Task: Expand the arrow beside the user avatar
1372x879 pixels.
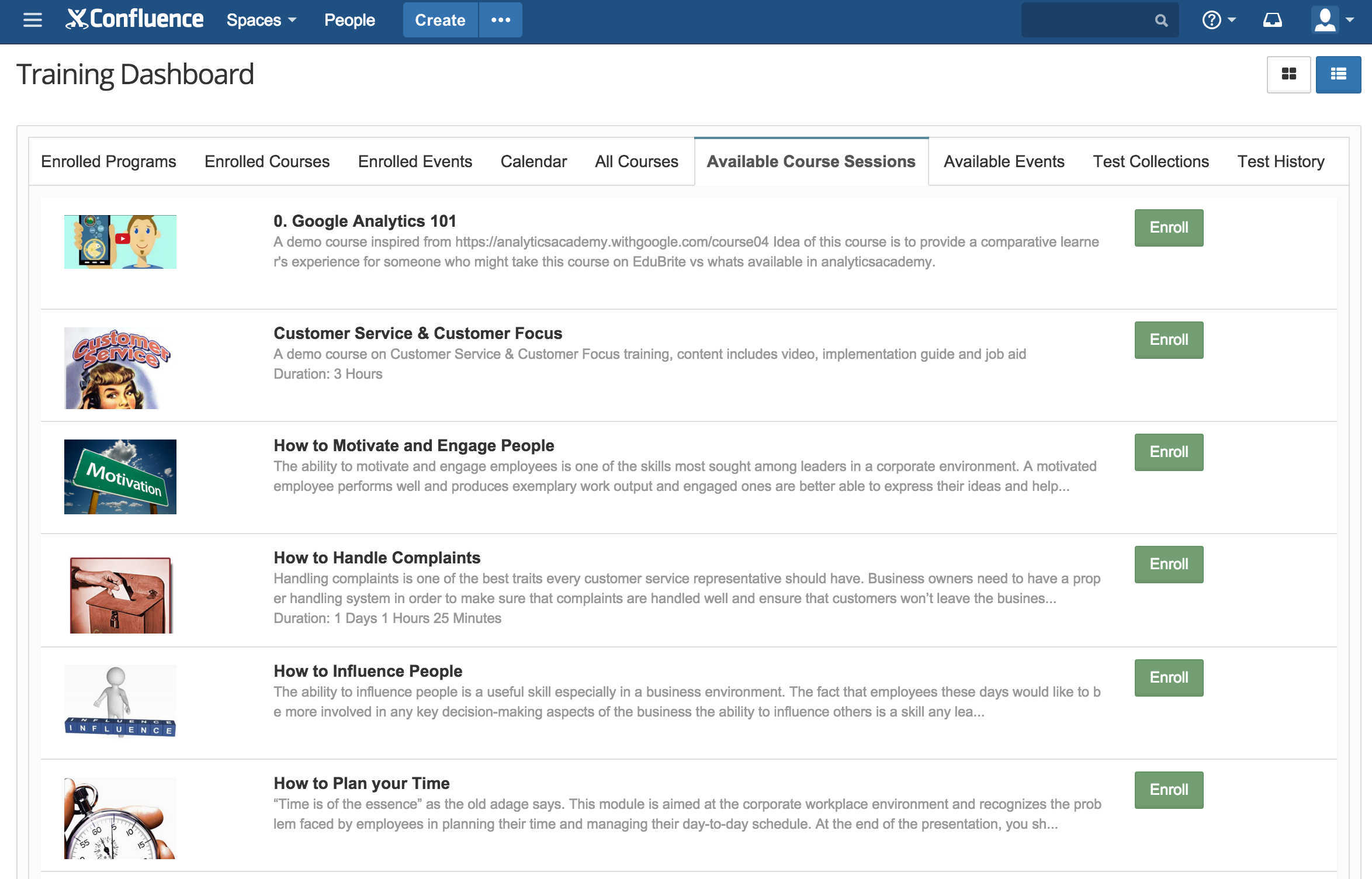Action: pos(1350,20)
